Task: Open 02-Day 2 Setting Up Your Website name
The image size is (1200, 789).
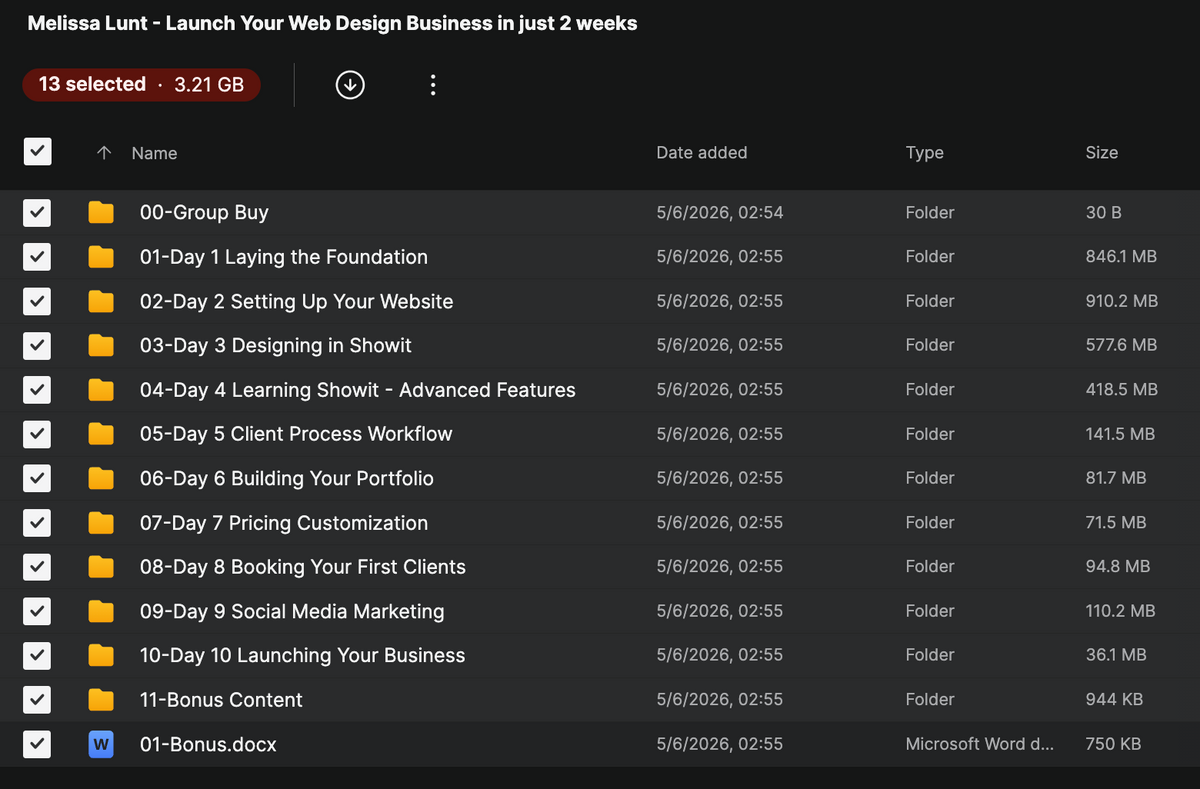Action: coord(296,301)
